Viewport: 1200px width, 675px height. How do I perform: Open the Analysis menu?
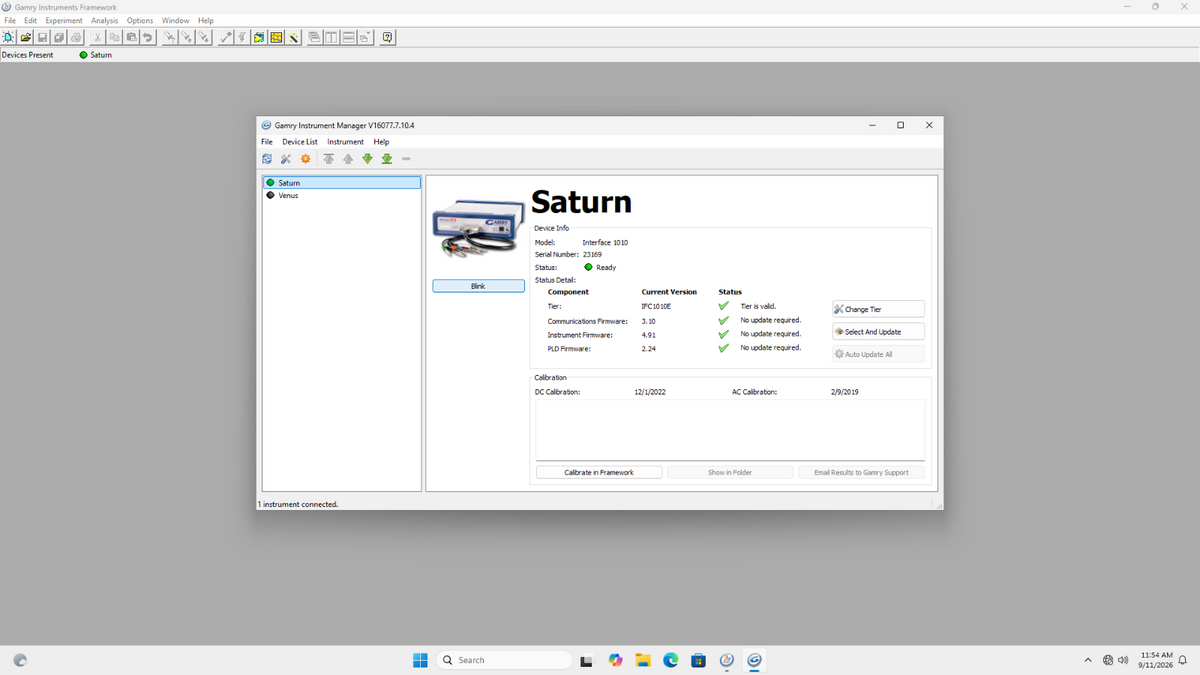[104, 20]
